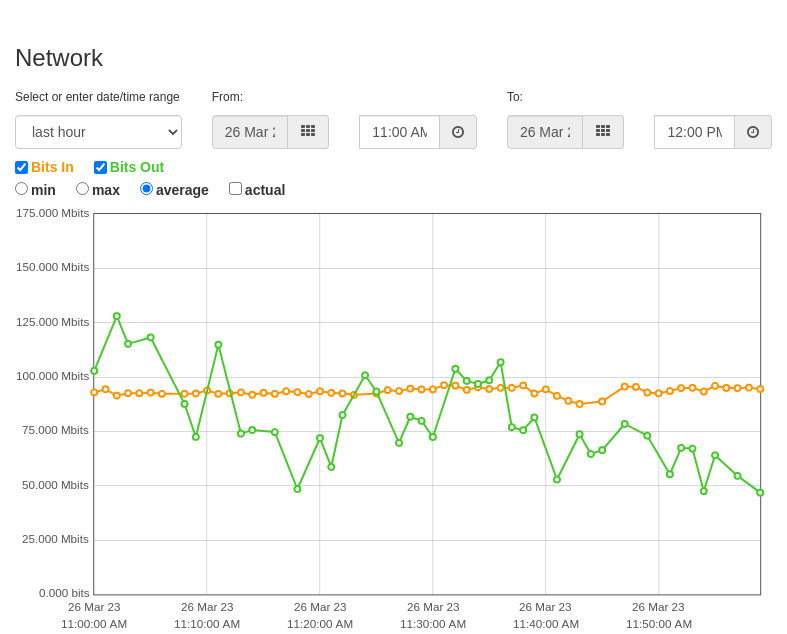This screenshot has height=634, width=787.
Task: Click the last green data point at chart end
Action: (x=760, y=493)
